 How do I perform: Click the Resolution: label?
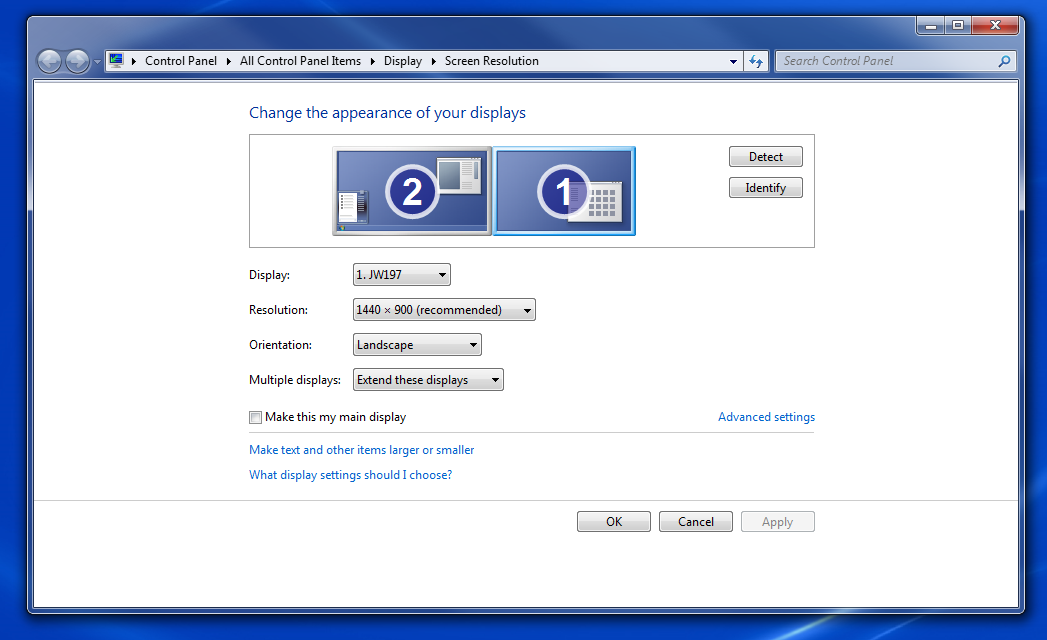(x=278, y=310)
